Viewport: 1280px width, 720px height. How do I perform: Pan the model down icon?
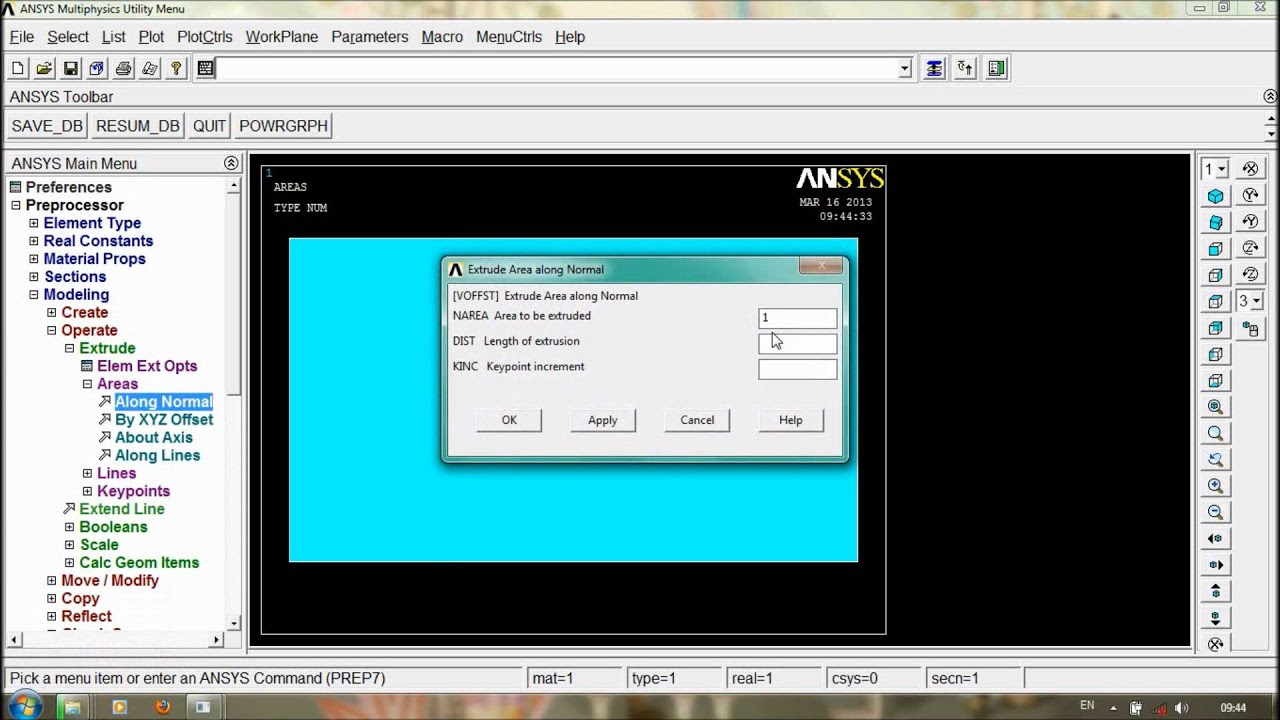1215,618
